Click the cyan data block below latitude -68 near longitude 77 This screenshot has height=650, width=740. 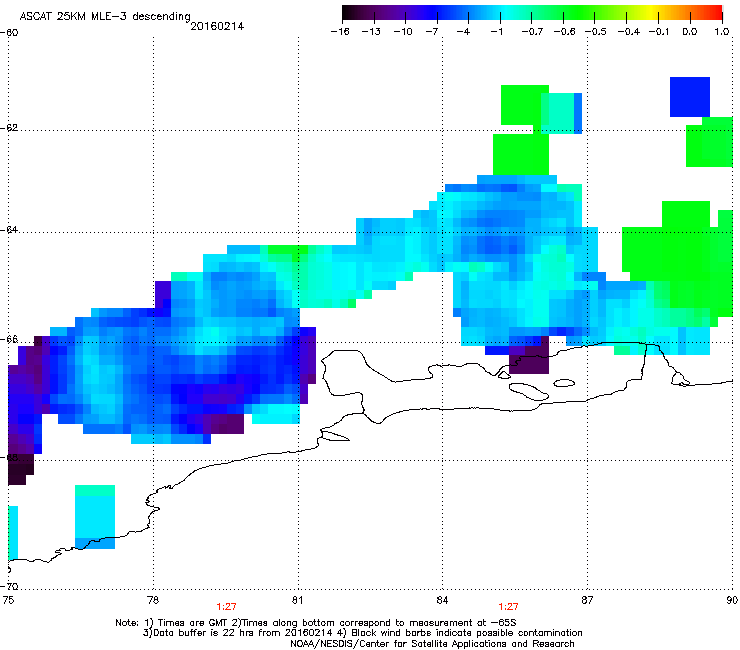(95, 516)
